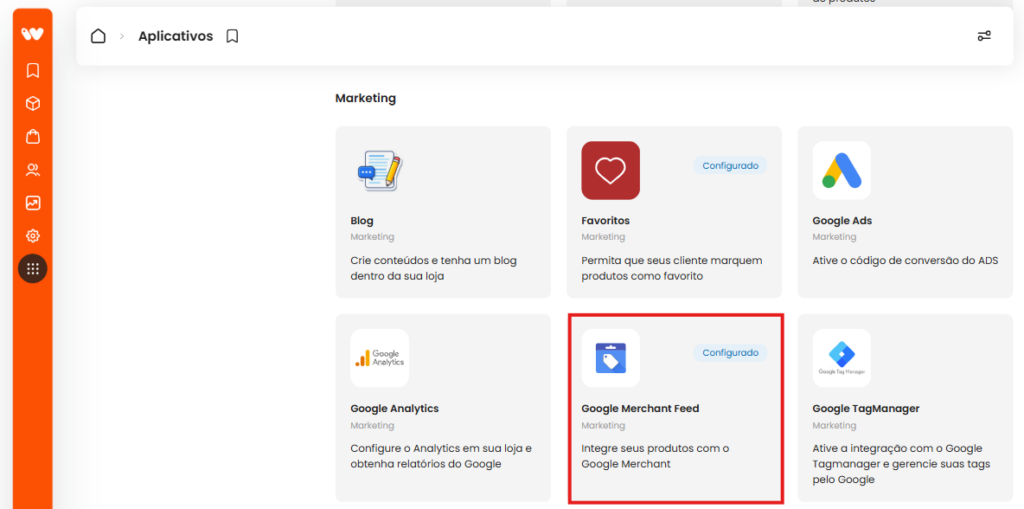Go to home via the breadcrumb house icon
Viewport: 1024px width, 509px height.
tap(98, 36)
